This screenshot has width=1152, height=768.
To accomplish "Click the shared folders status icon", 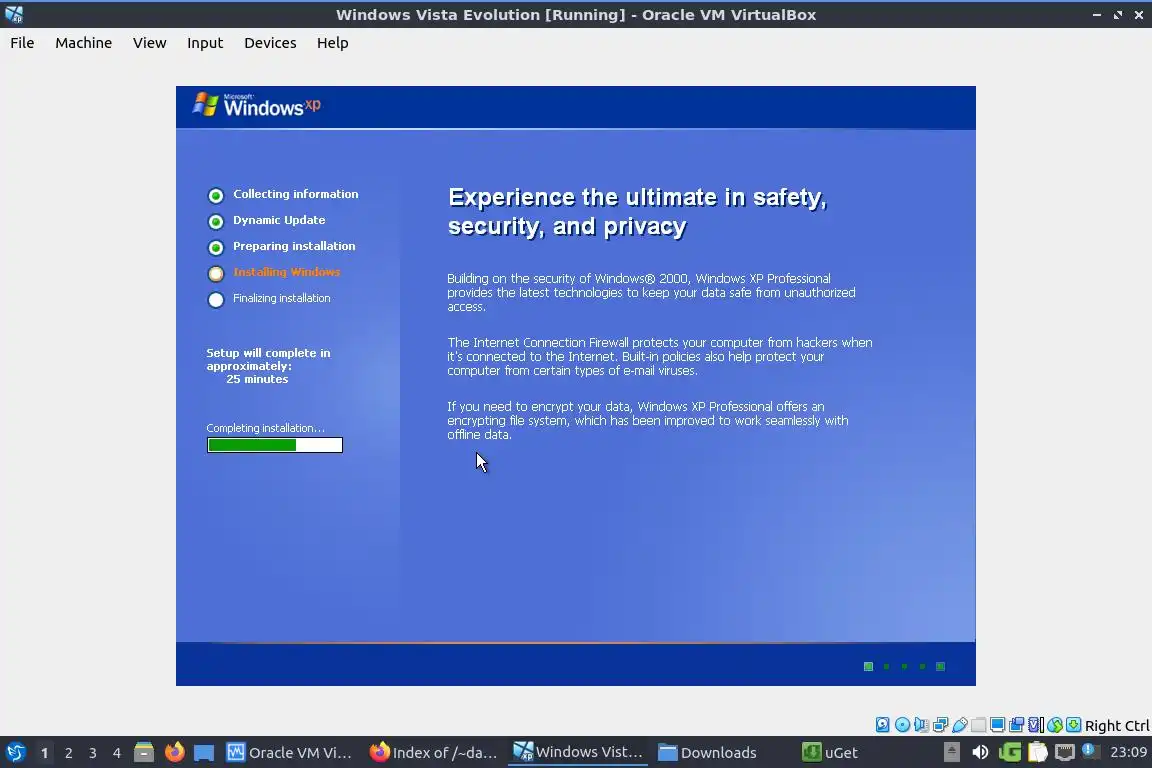I will pos(979,725).
